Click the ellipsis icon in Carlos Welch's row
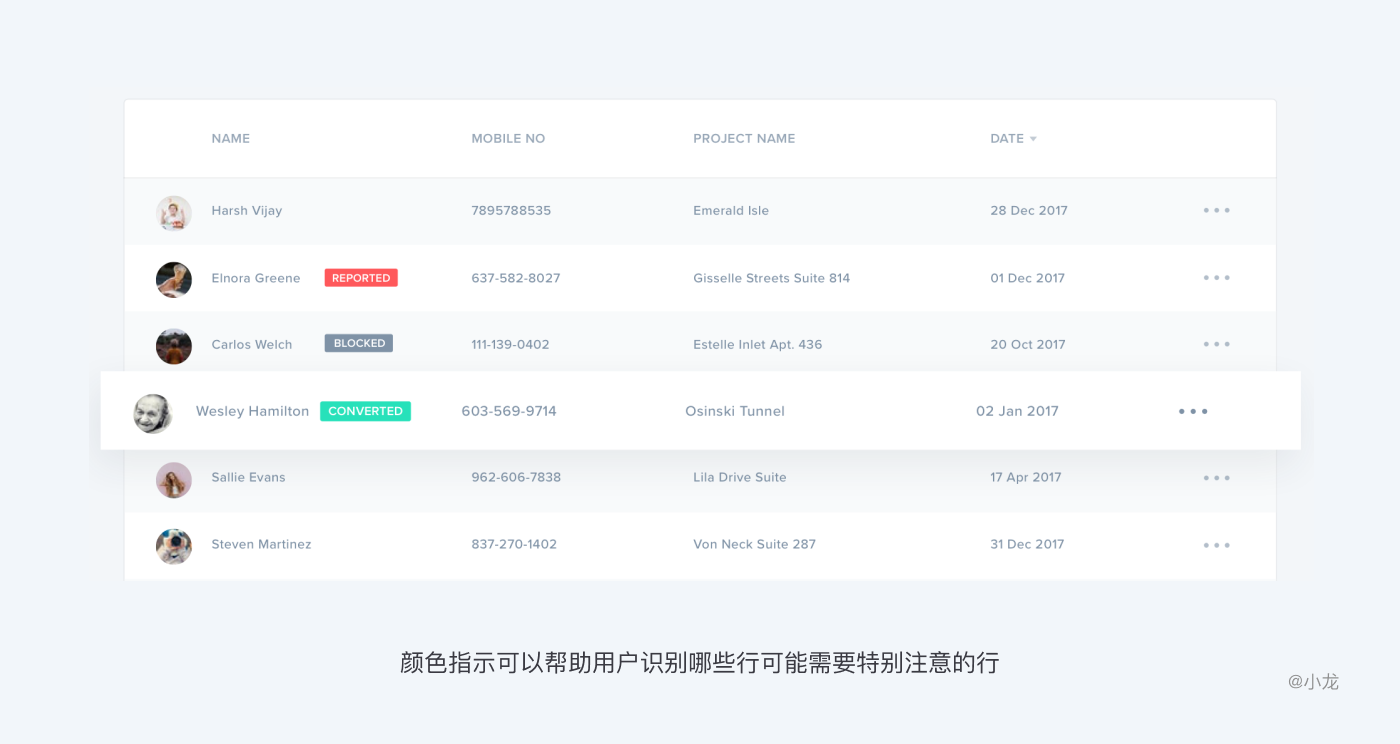Viewport: 1400px width, 744px height. (1216, 344)
